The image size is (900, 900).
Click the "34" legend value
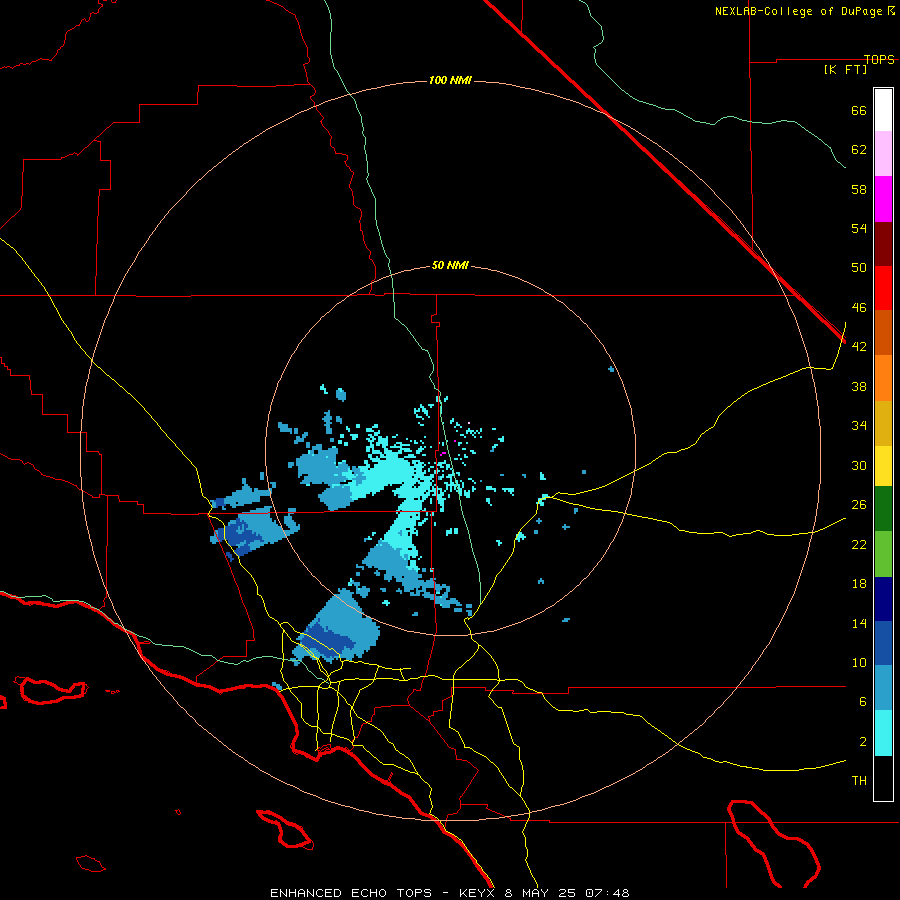pyautogui.click(x=859, y=426)
